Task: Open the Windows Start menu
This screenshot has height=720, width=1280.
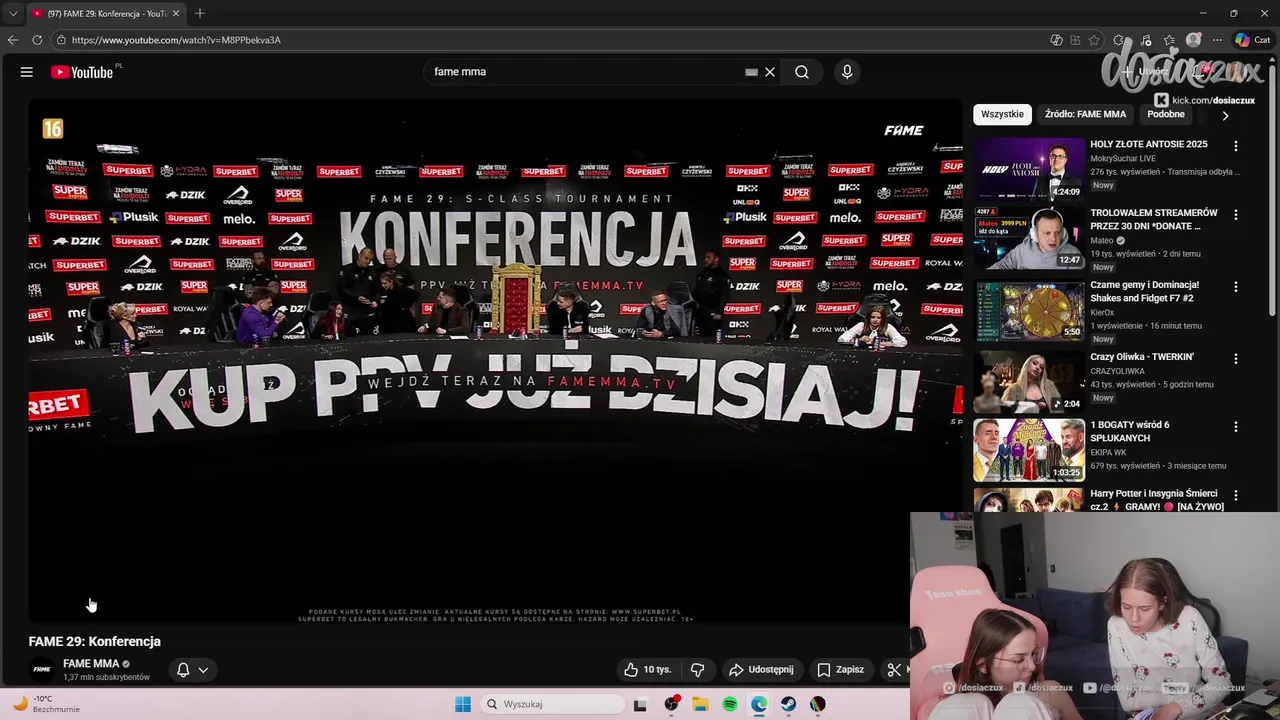Action: 463,704
